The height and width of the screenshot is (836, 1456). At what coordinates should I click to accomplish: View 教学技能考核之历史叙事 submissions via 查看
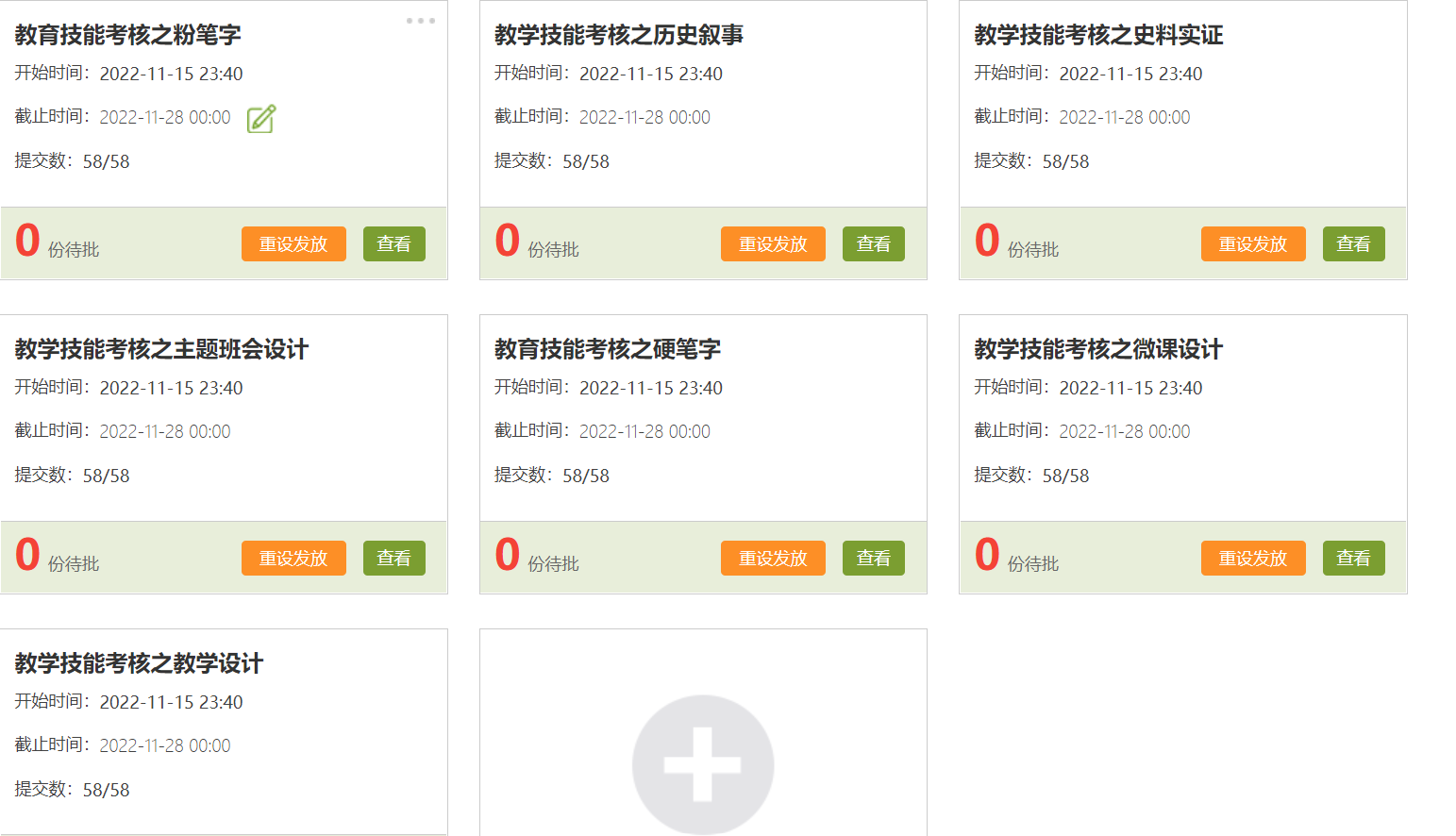(x=873, y=244)
